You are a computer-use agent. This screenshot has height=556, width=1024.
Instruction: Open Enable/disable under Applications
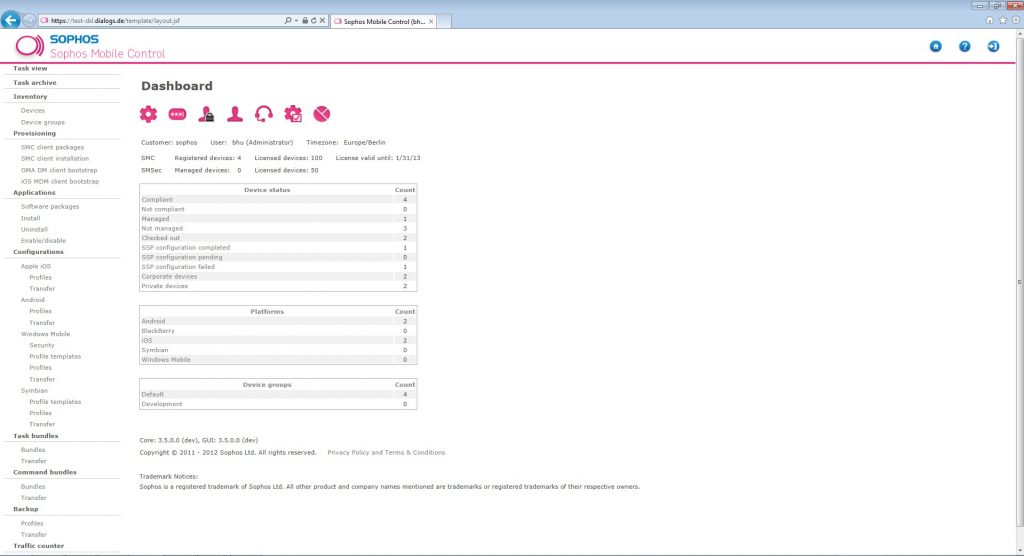(43, 240)
